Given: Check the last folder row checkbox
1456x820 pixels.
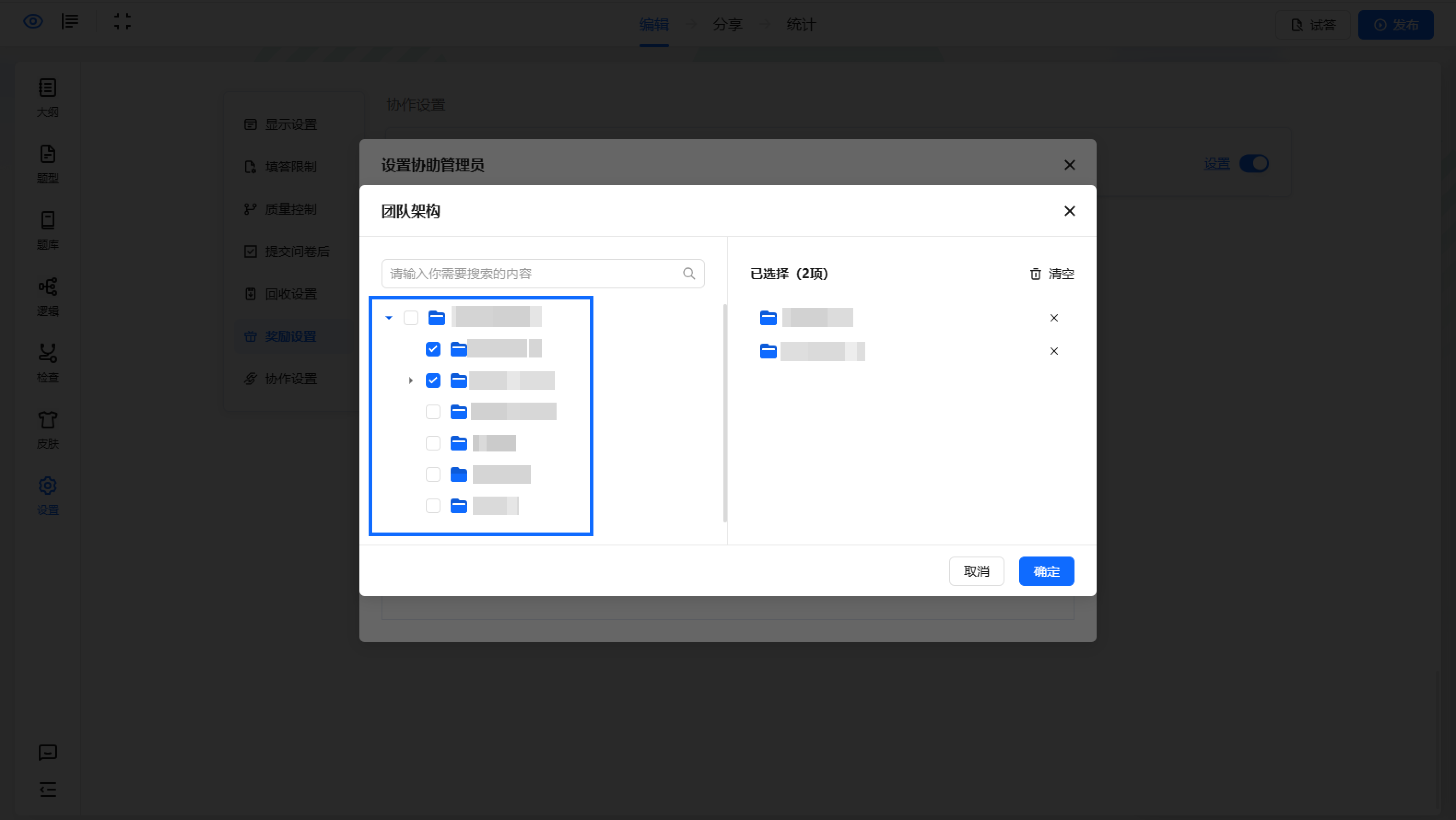Looking at the screenshot, I should 433,505.
